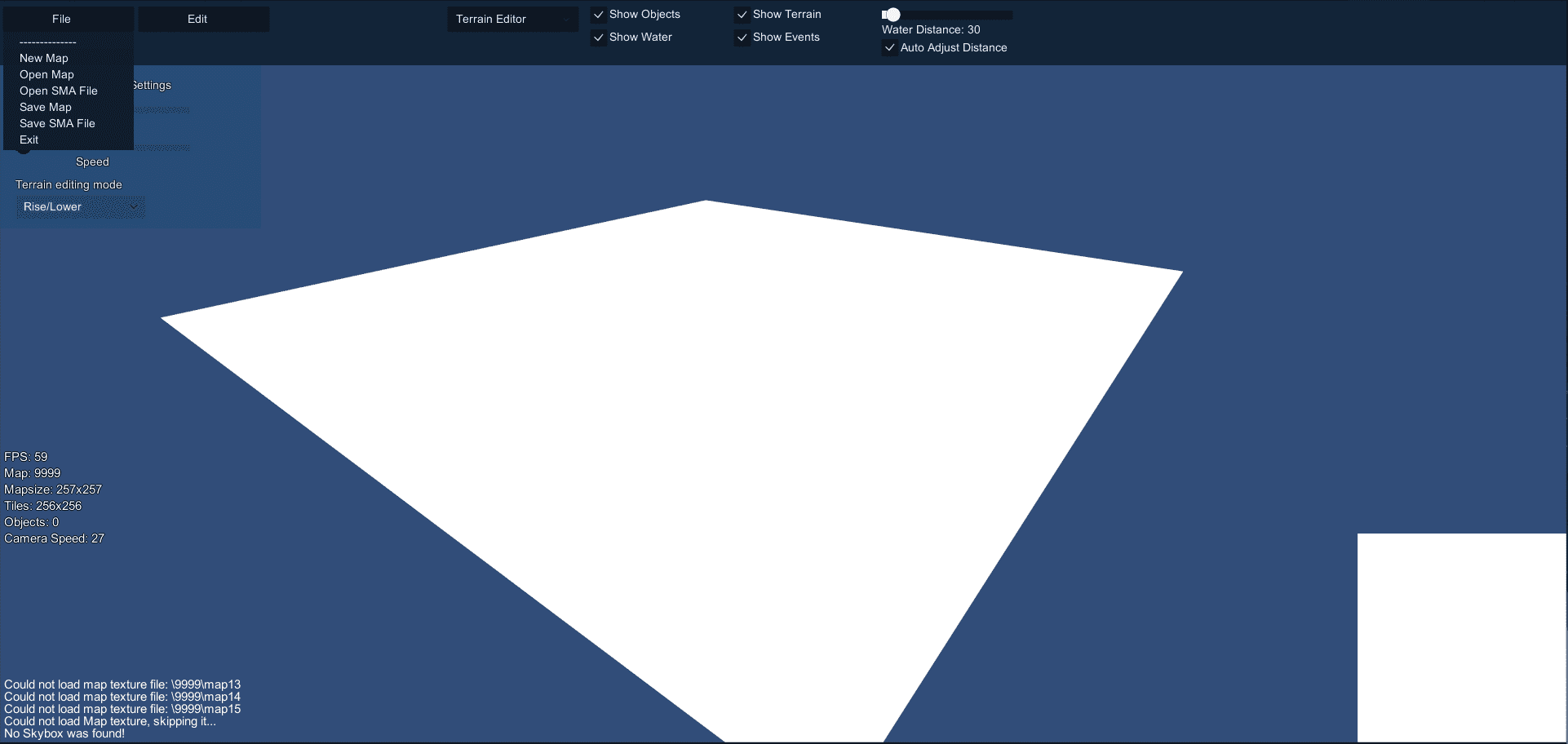Viewport: 1568px width, 744px height.
Task: Toggle the Show Objects checkbox
Action: click(598, 15)
